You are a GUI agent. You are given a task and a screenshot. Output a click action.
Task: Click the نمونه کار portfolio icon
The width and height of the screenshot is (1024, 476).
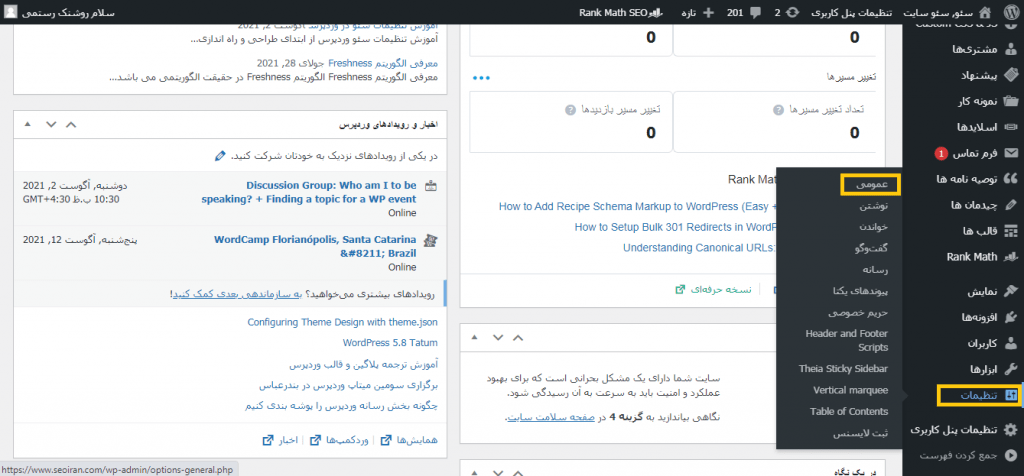coord(1010,101)
